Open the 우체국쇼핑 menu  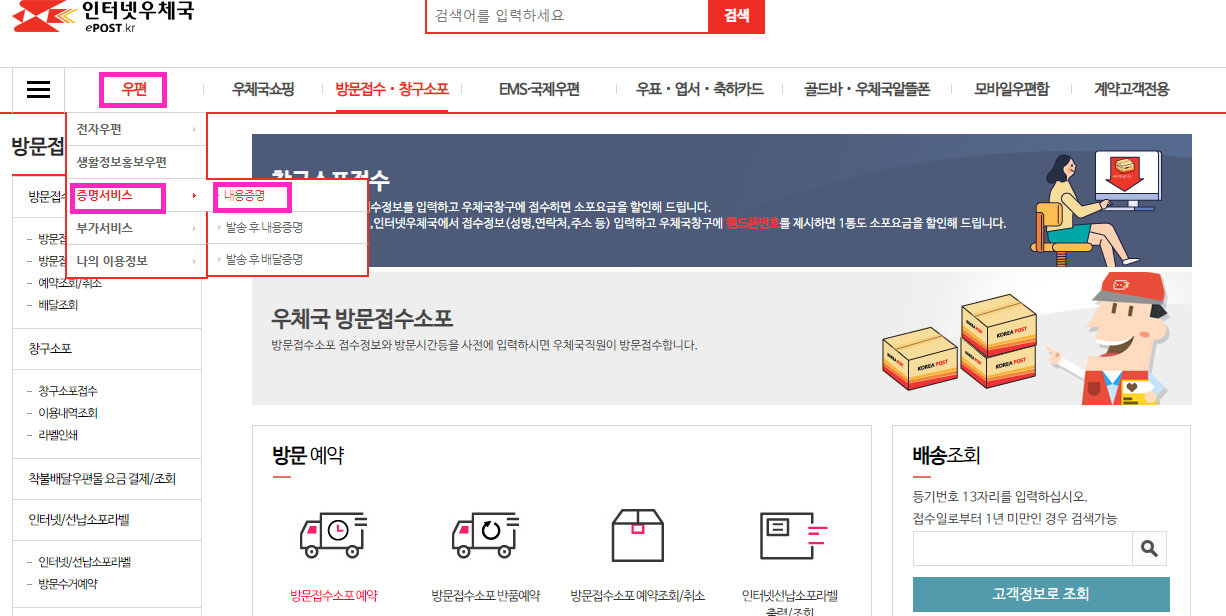pyautogui.click(x=263, y=89)
